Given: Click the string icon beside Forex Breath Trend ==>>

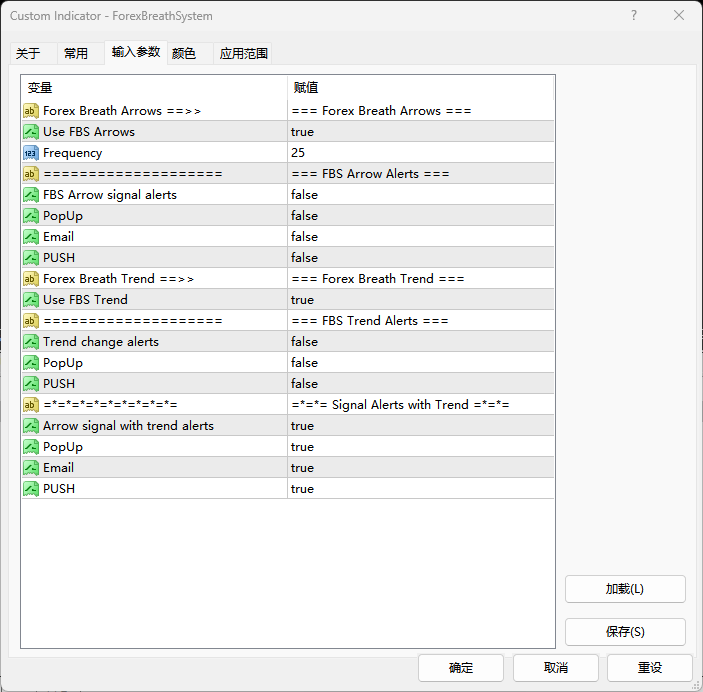Looking at the screenshot, I should [x=30, y=279].
